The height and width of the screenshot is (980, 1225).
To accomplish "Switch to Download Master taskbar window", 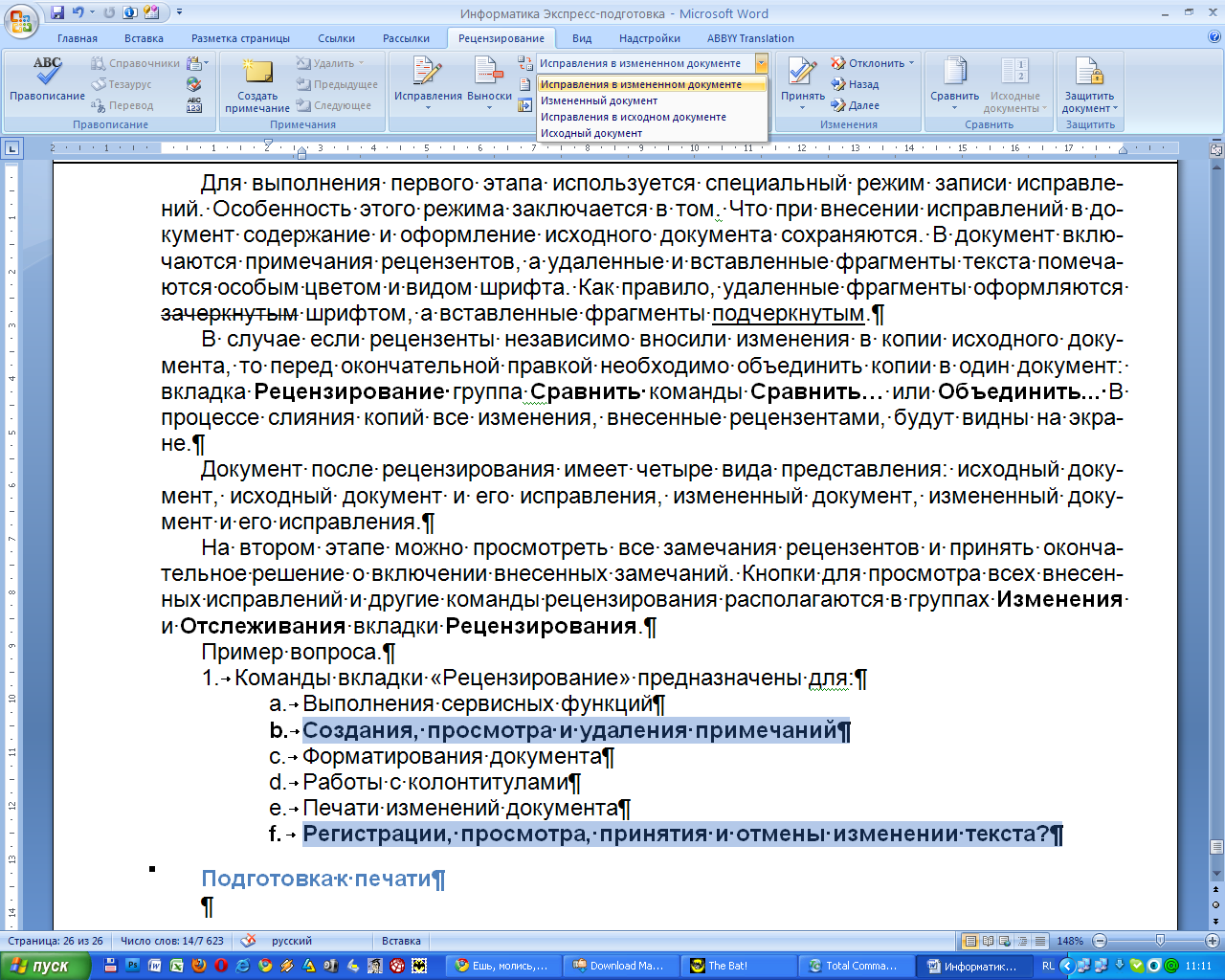I will coord(622,966).
